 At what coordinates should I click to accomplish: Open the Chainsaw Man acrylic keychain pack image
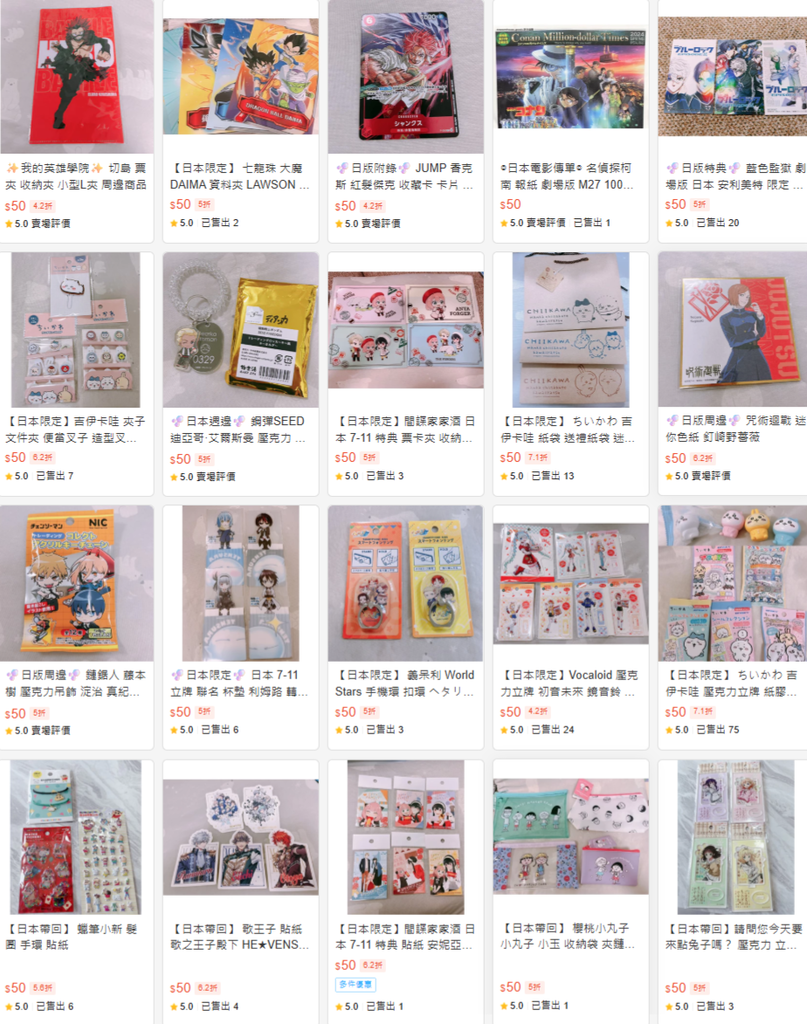(x=77, y=583)
